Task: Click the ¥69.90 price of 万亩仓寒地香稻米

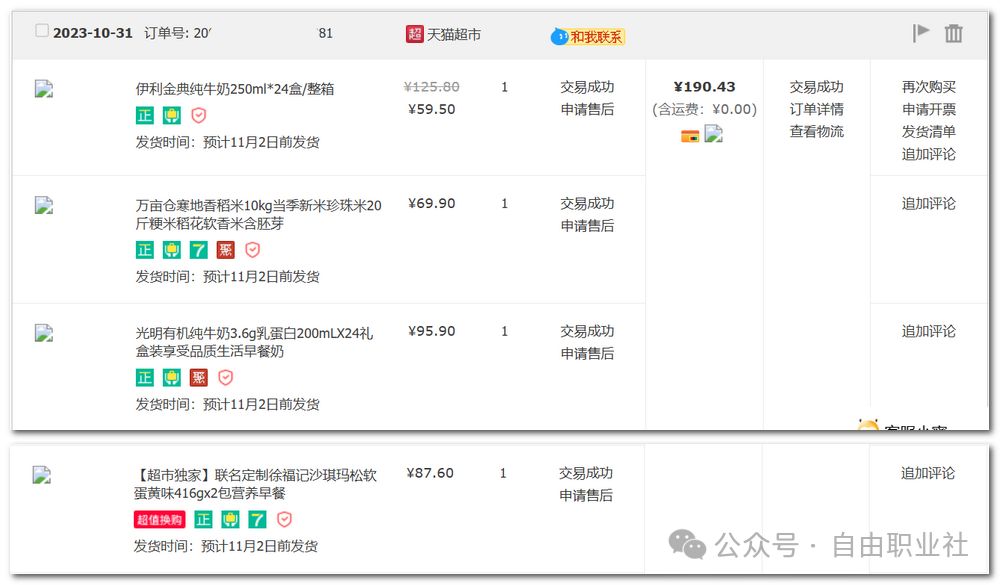Action: coord(432,204)
